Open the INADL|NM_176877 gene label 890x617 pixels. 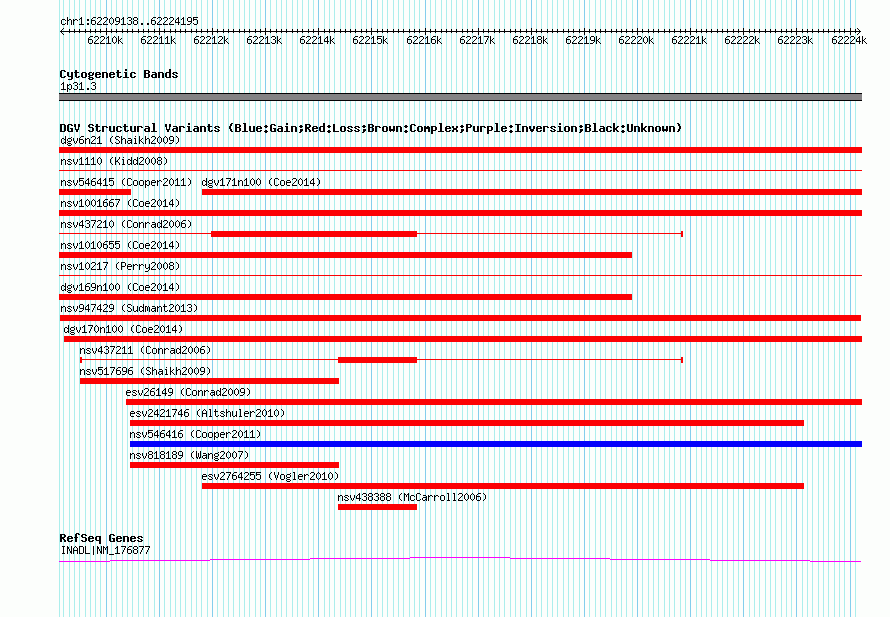tap(105, 550)
